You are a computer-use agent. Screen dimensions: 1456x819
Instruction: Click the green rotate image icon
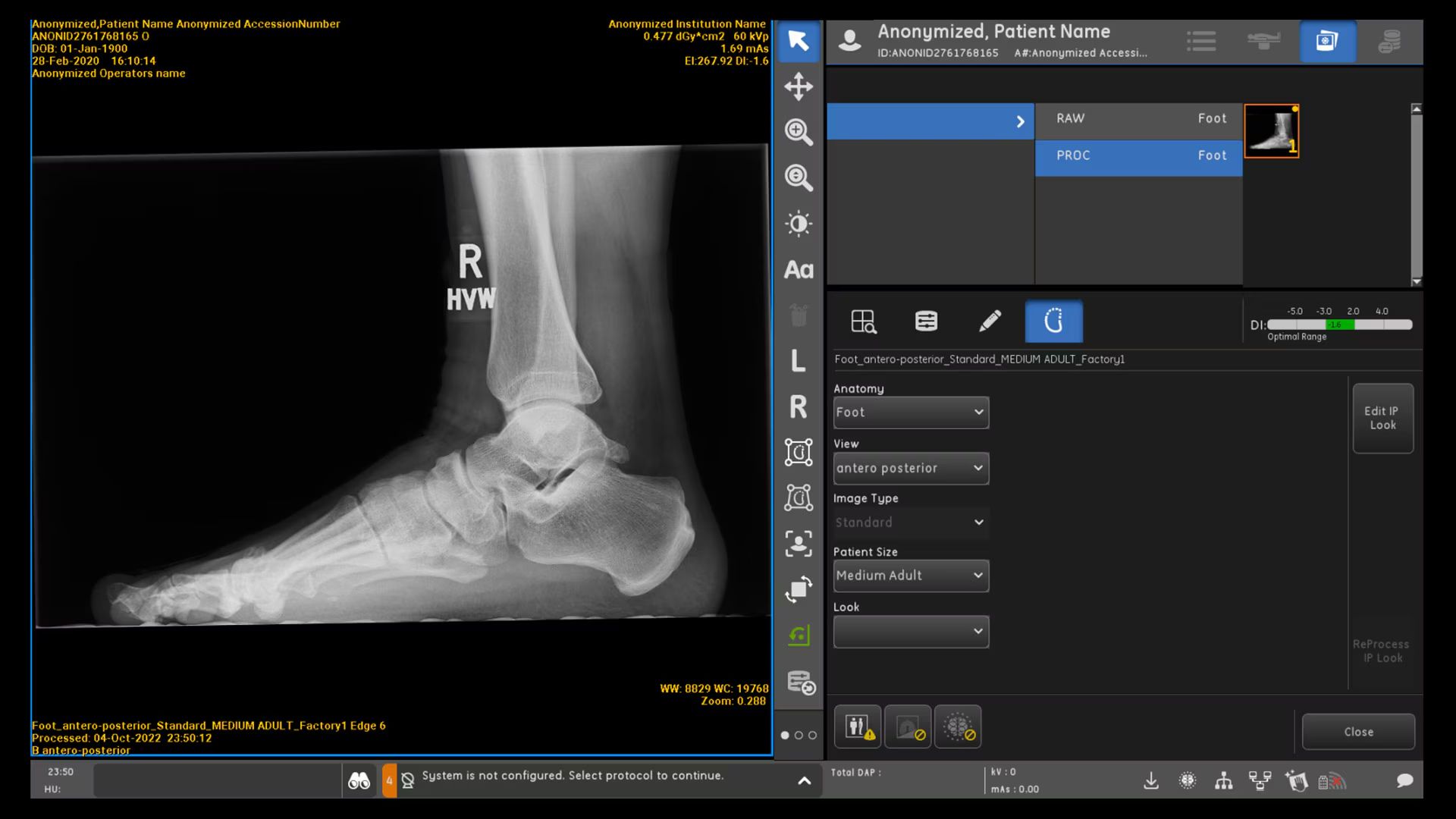click(x=799, y=635)
